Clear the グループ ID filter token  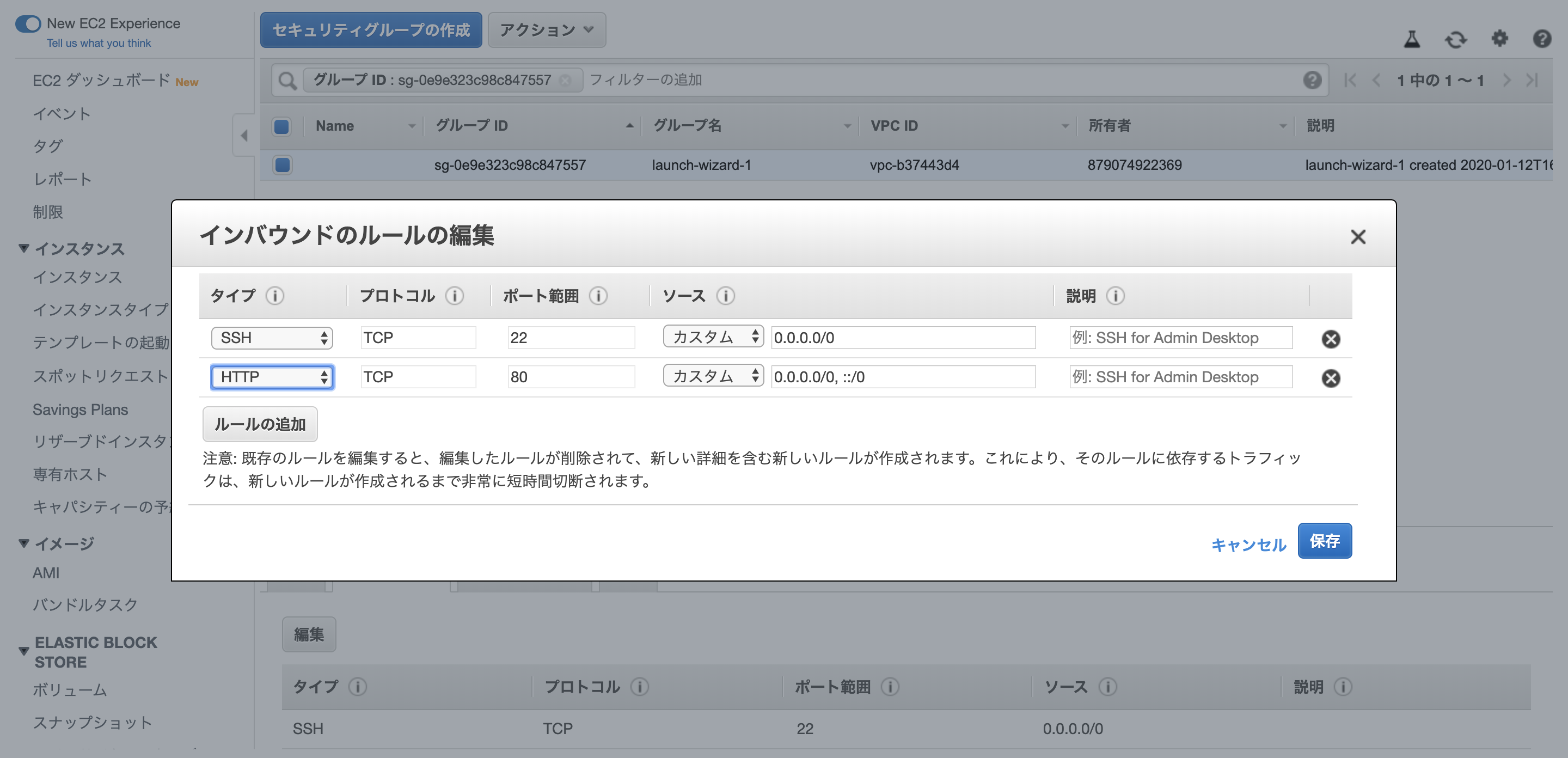click(566, 80)
